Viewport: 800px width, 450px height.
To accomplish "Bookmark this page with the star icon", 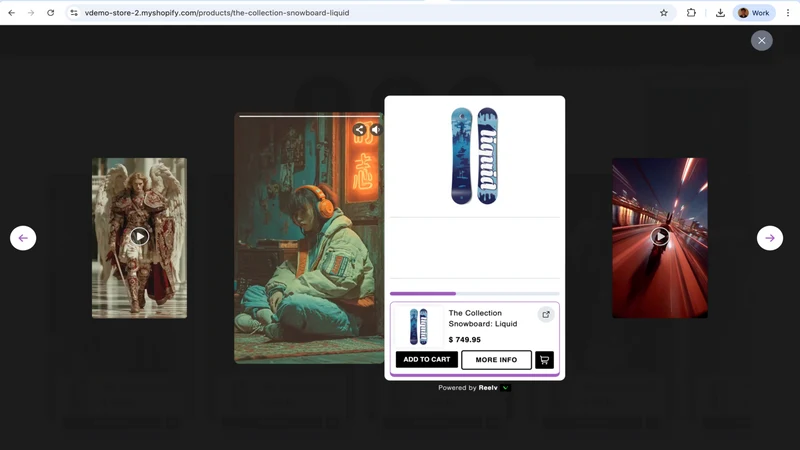I will point(663,13).
